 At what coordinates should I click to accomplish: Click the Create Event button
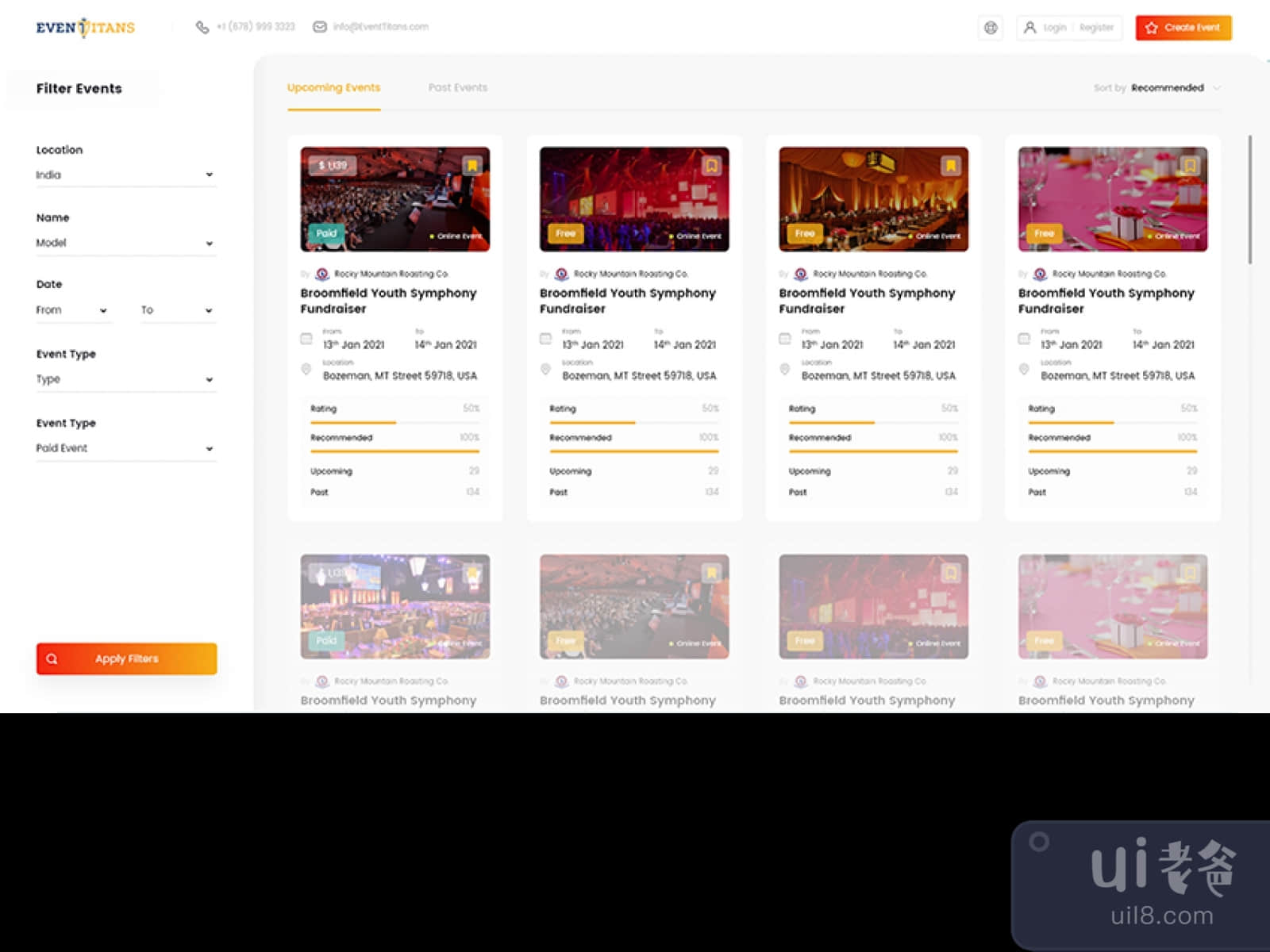point(1183,28)
